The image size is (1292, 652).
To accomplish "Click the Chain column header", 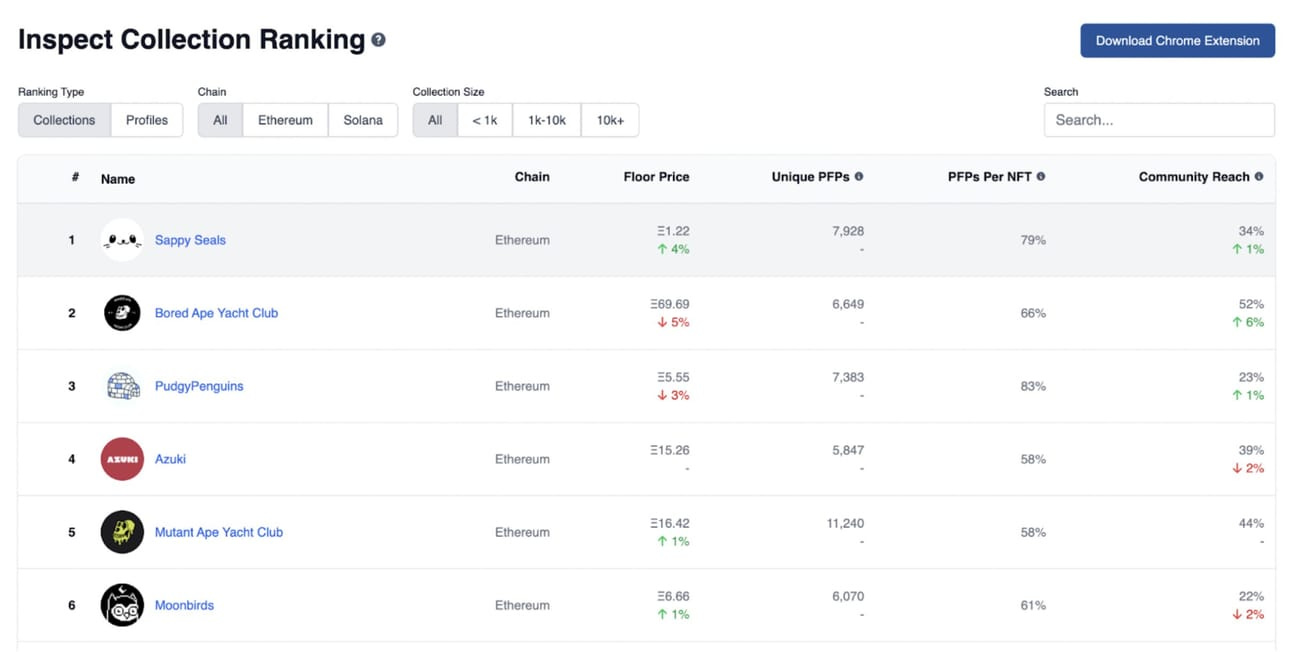I will pos(532,176).
